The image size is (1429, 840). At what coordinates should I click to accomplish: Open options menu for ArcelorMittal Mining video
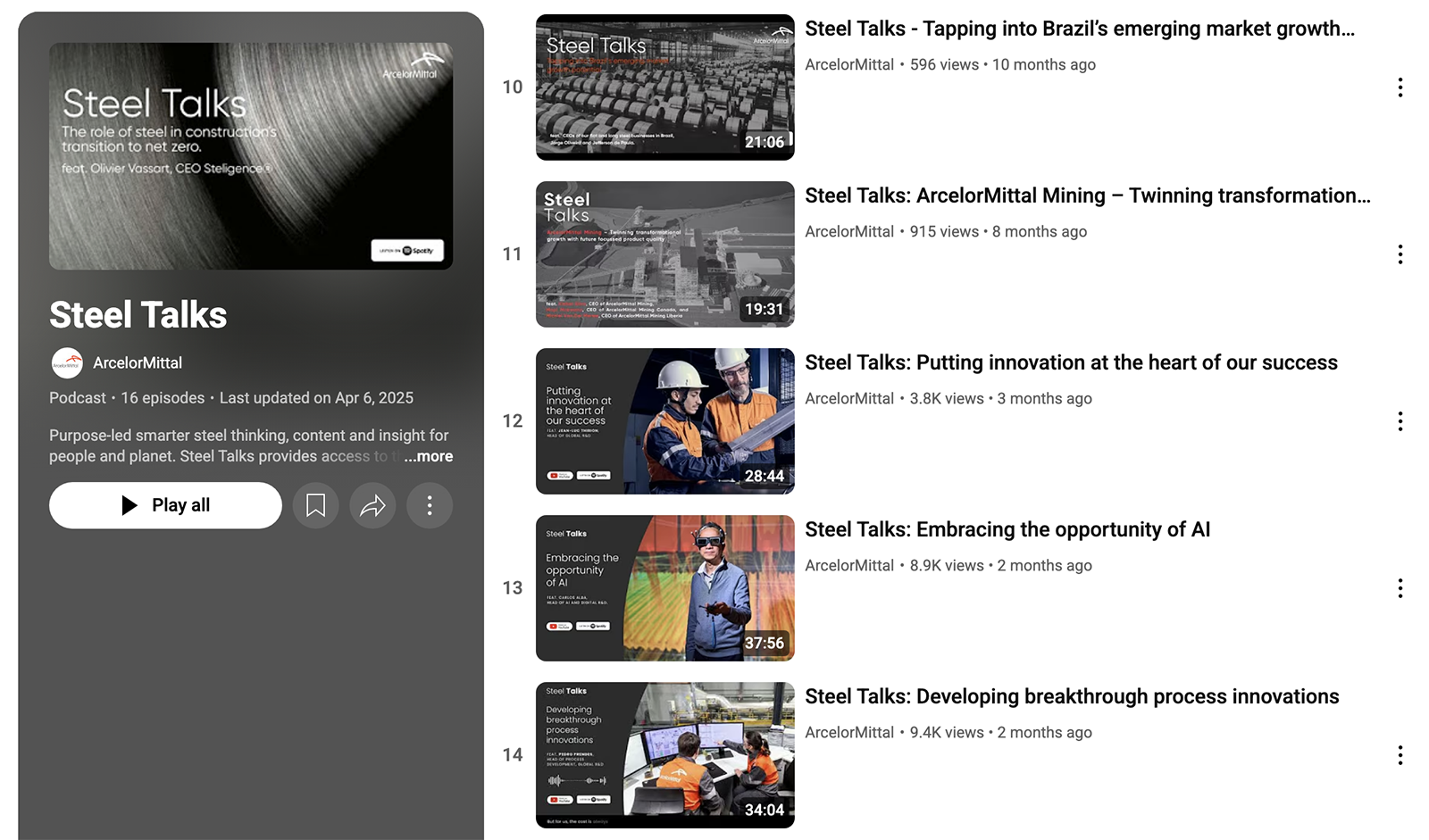pos(1400,254)
